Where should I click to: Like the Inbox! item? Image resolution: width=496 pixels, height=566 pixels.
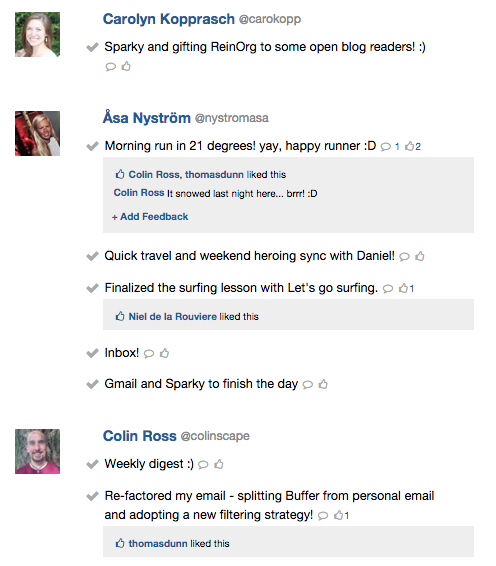coord(164,353)
